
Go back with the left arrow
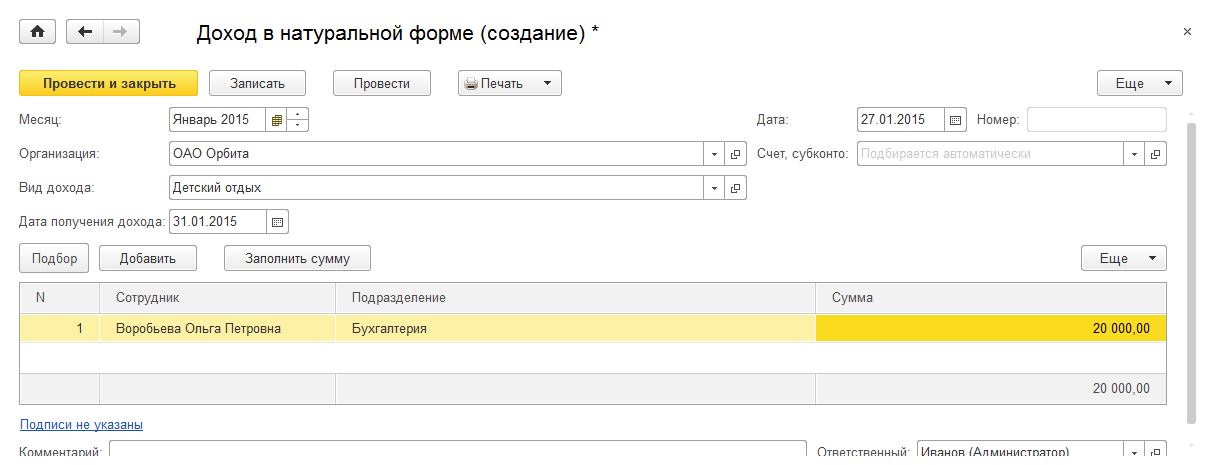pyautogui.click(x=85, y=32)
